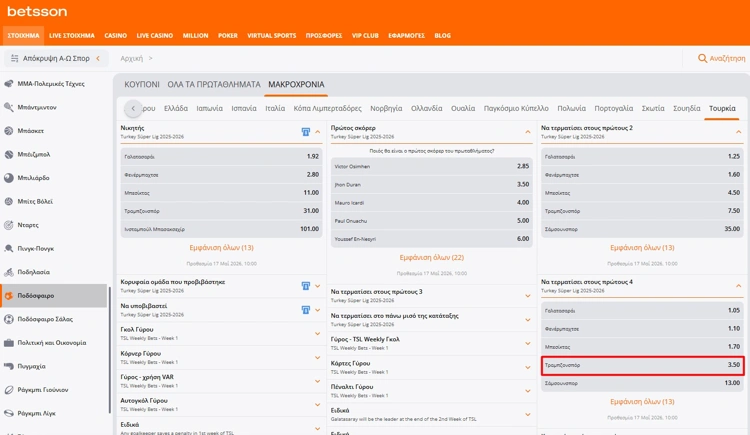Select Mauro Icardi odds 4.00
The width and height of the screenshot is (750, 435).
(431, 202)
